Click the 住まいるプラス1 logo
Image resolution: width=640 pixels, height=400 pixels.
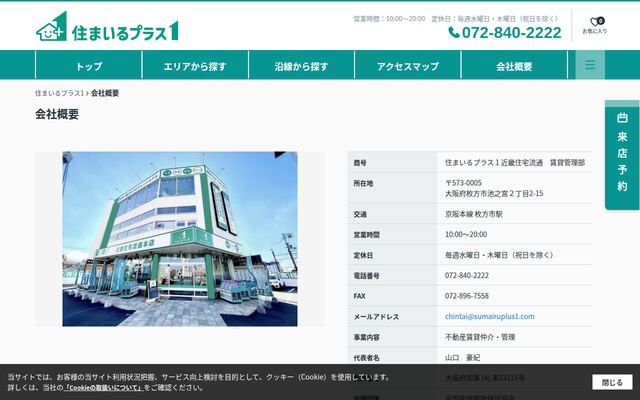click(x=107, y=27)
